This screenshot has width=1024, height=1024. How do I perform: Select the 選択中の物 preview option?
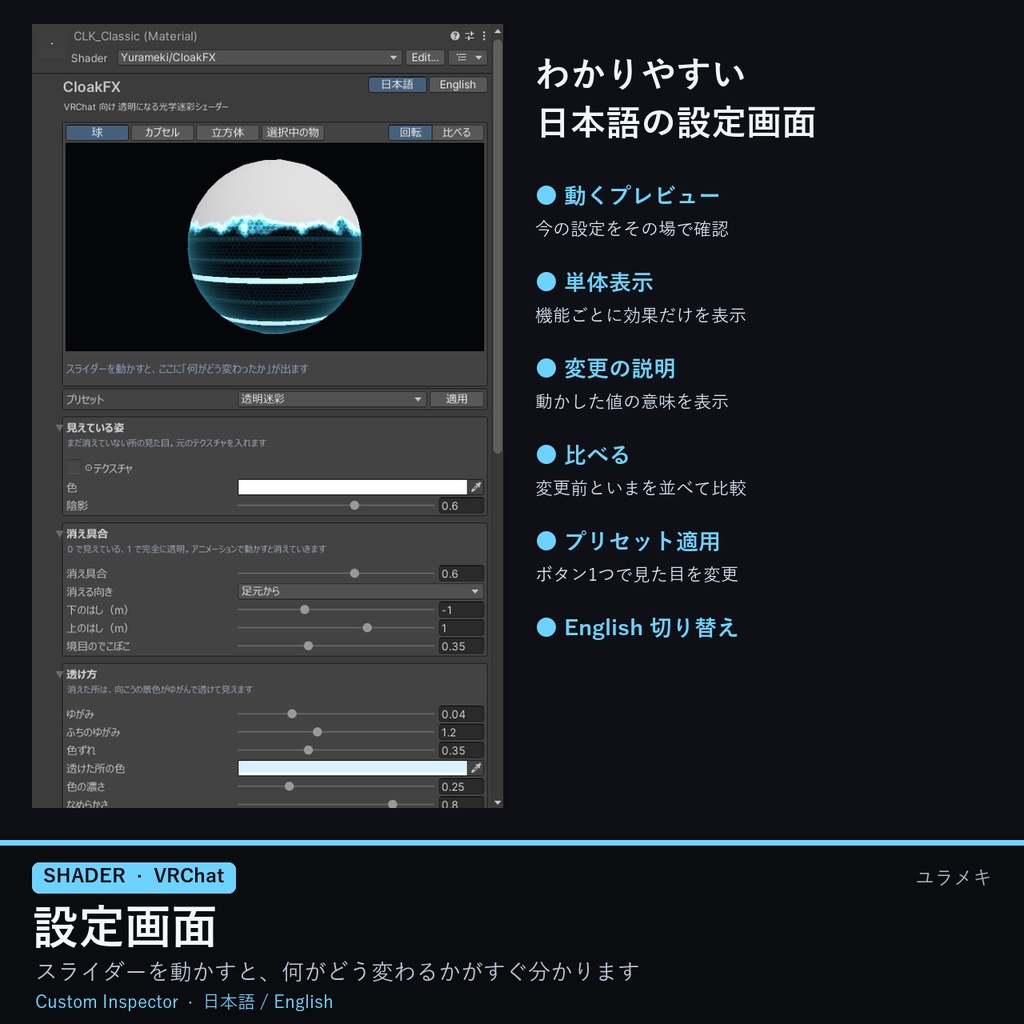pyautogui.click(x=293, y=133)
